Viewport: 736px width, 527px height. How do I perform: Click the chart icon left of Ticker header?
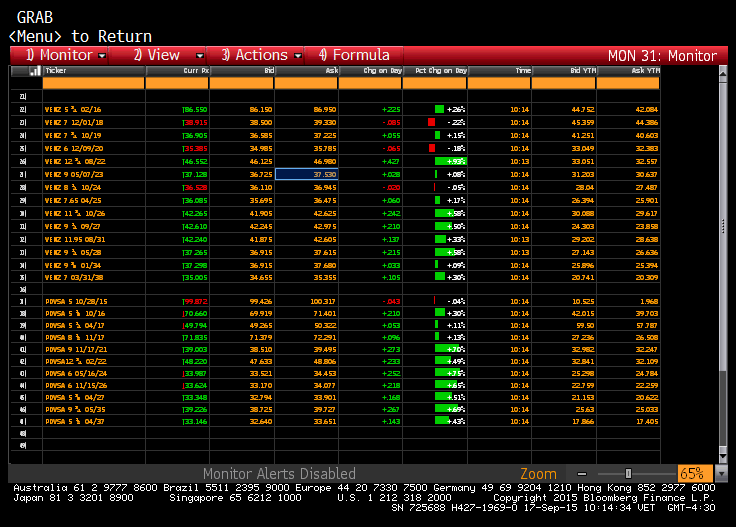(35, 71)
